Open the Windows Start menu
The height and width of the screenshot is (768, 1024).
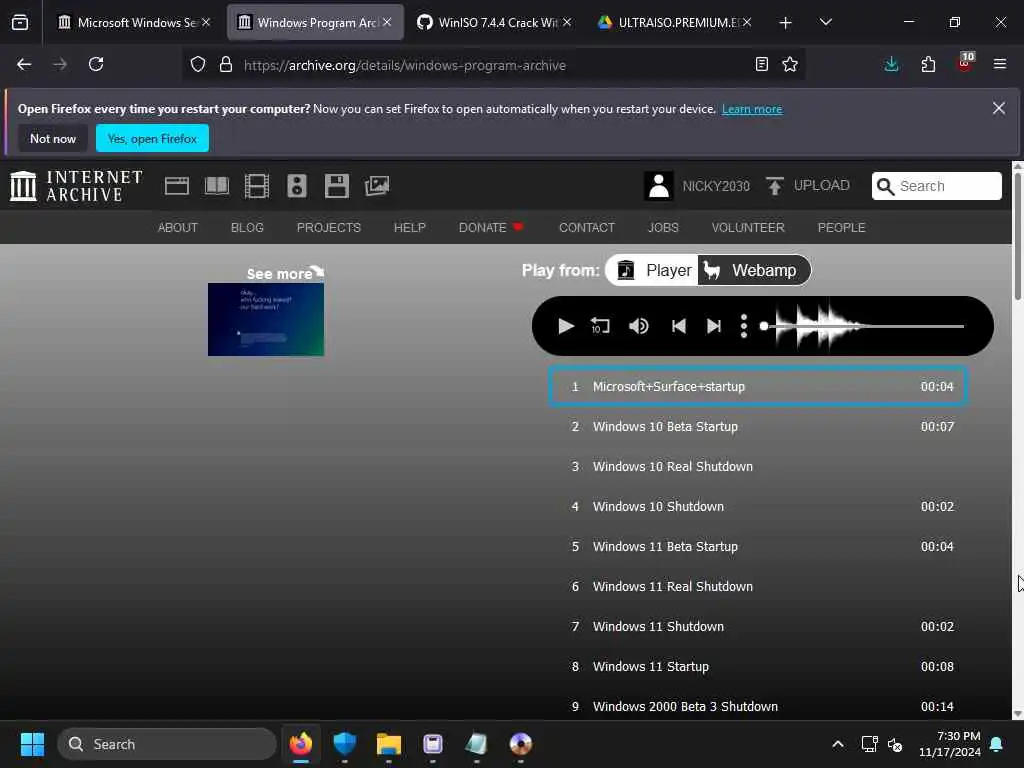coord(32,744)
